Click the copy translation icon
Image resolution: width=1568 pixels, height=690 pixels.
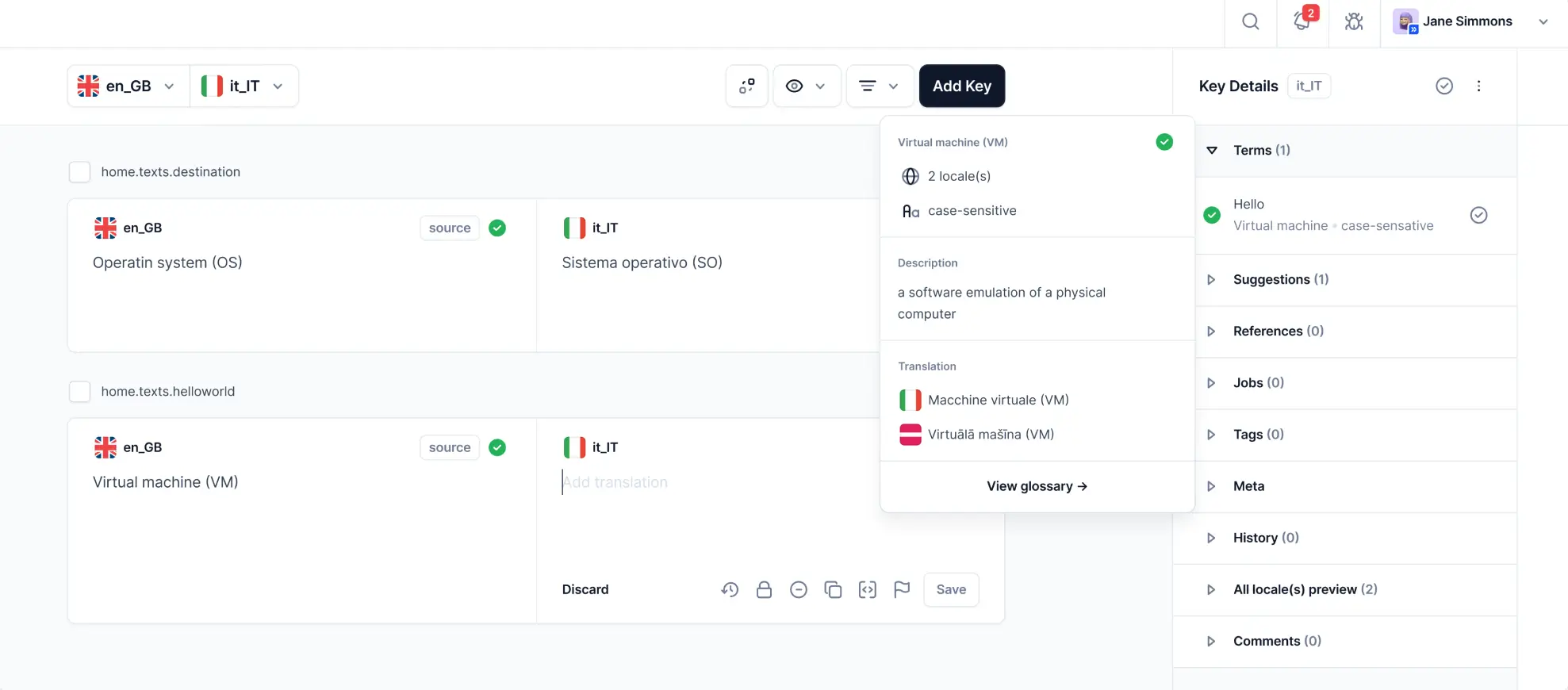[833, 589]
